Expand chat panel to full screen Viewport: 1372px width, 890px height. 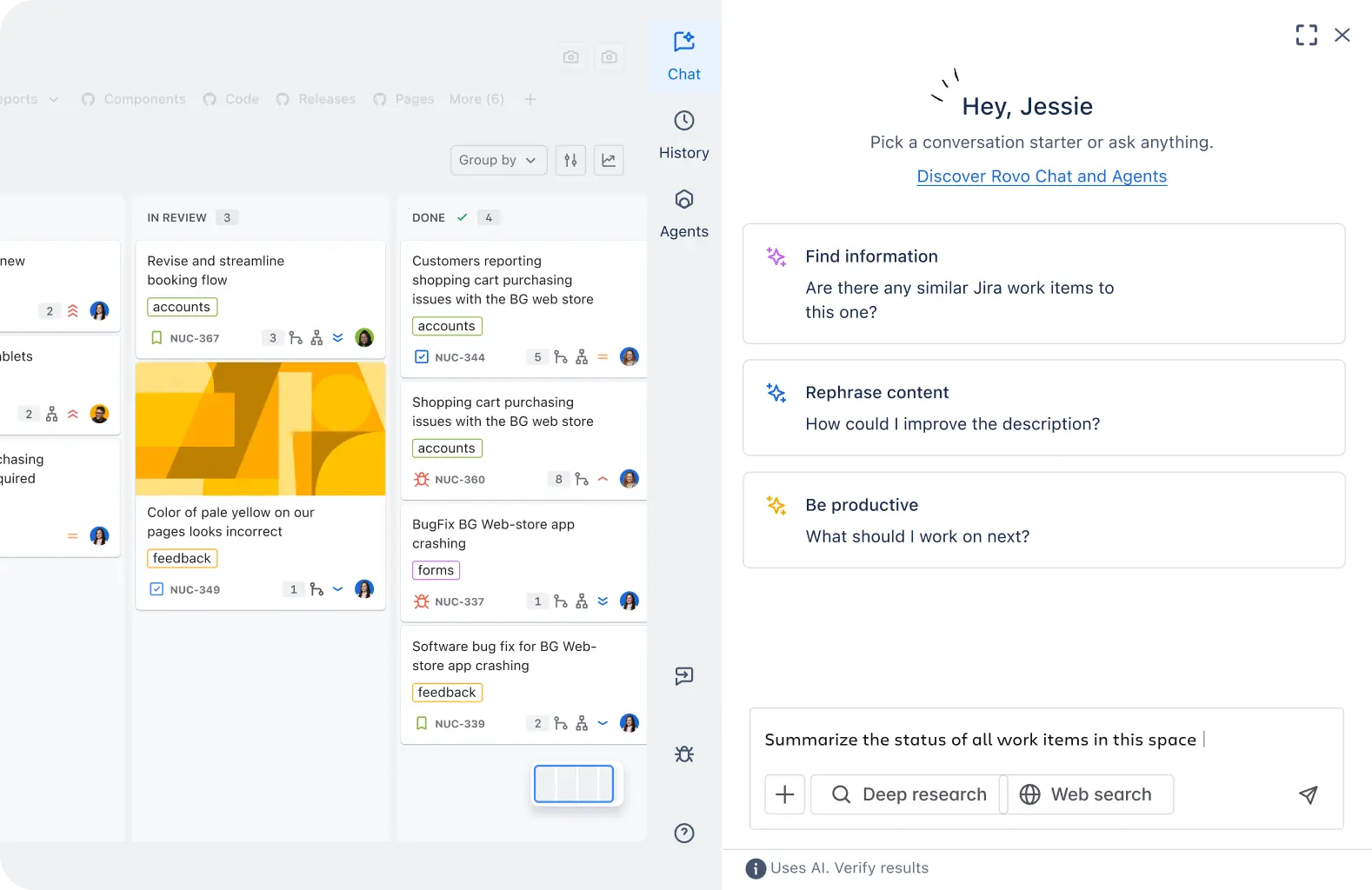tap(1306, 35)
